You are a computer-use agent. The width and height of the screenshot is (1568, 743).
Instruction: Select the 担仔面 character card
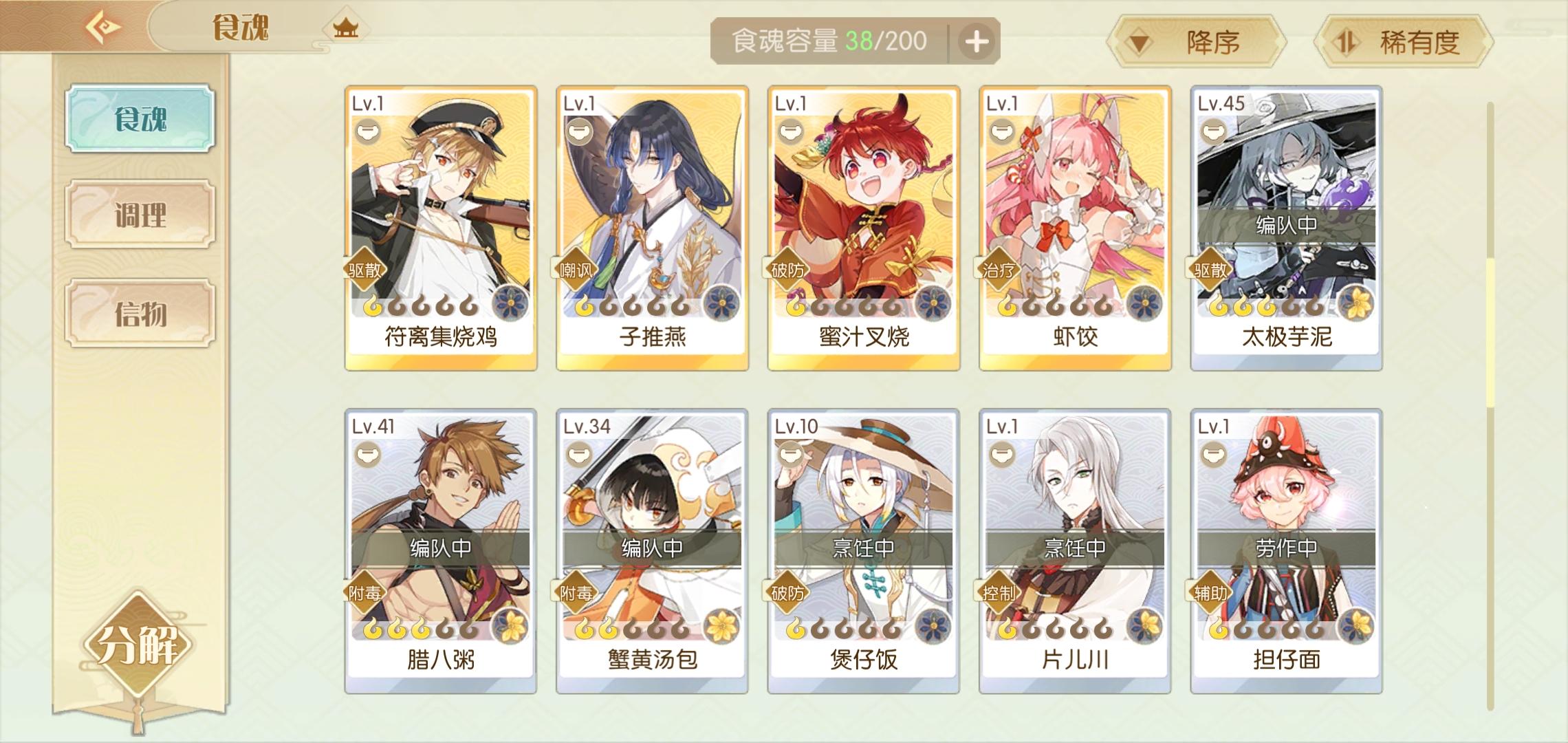click(1286, 551)
